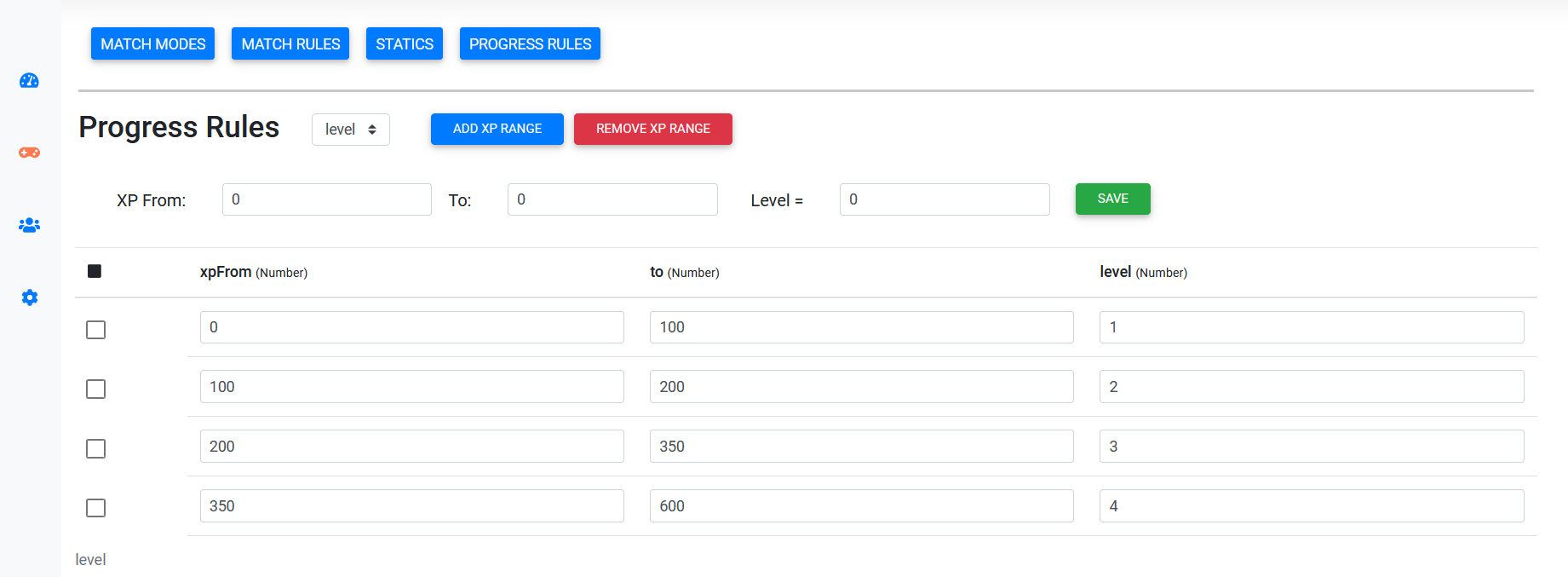Screen dimensions: 1568x577
Task: Click the to (Number) column header
Action: pos(685,272)
